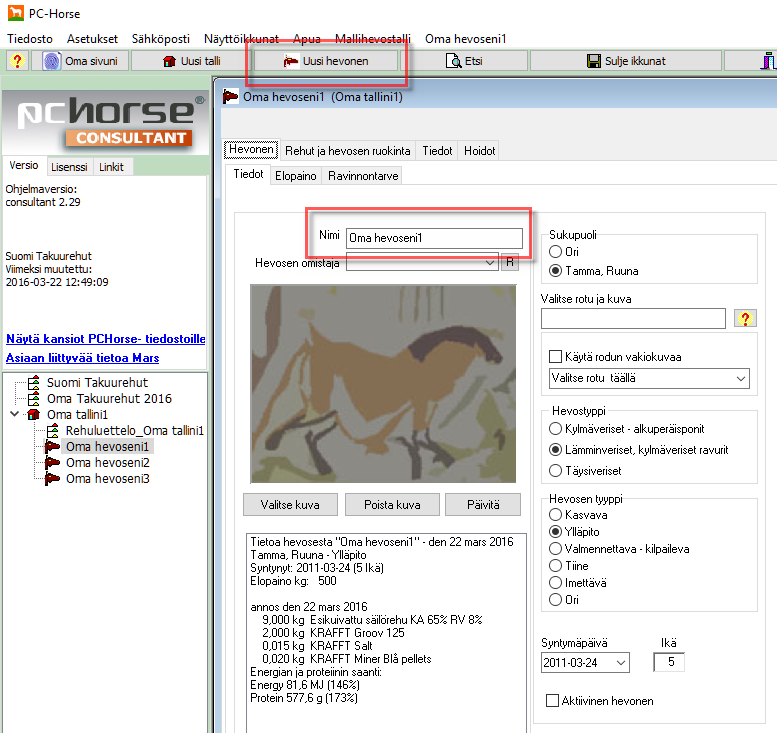This screenshot has width=777, height=733.
Task: Open the Valitse rotu täällä dropdown
Action: pyautogui.click(x=649, y=378)
